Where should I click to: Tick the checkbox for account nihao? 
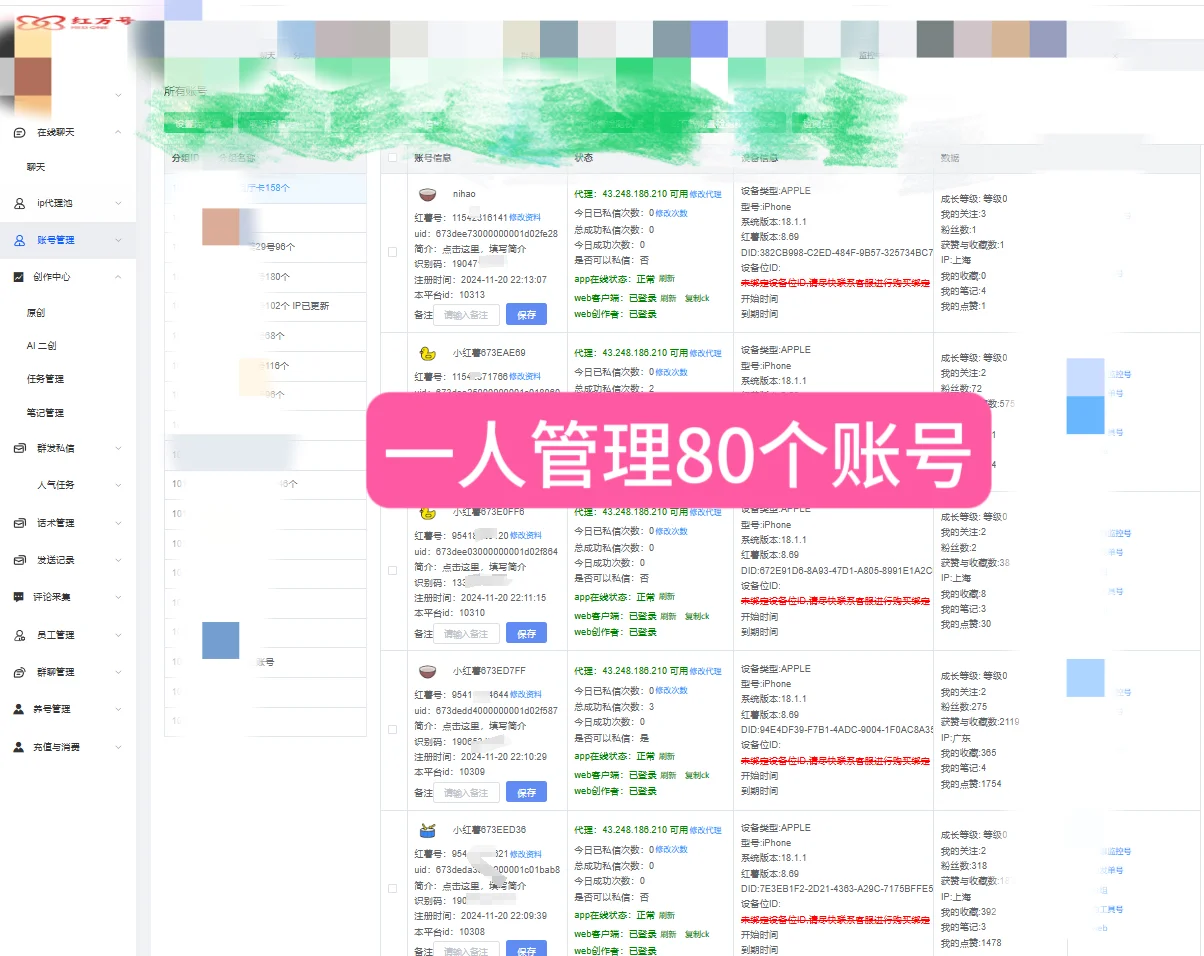click(x=392, y=252)
